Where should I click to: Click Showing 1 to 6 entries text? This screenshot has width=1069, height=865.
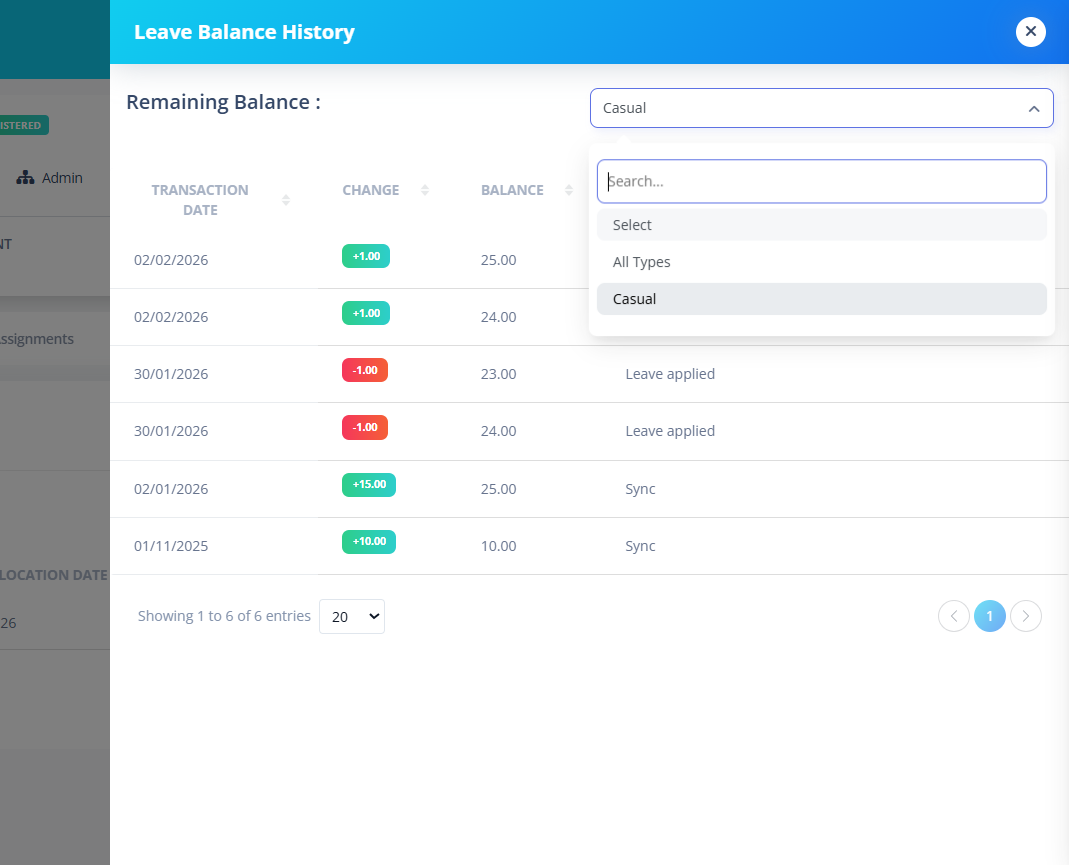[224, 616]
